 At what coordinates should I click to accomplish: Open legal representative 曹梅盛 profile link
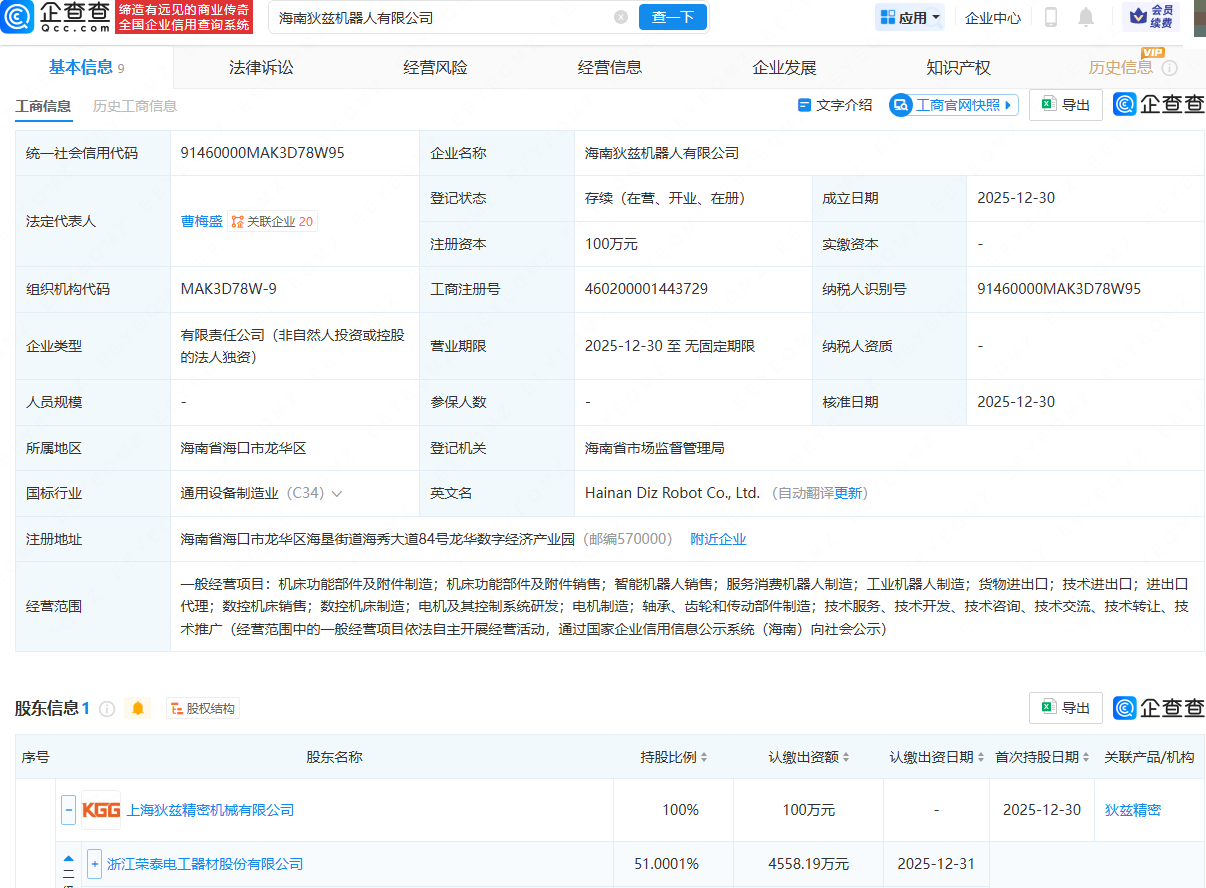click(x=201, y=221)
